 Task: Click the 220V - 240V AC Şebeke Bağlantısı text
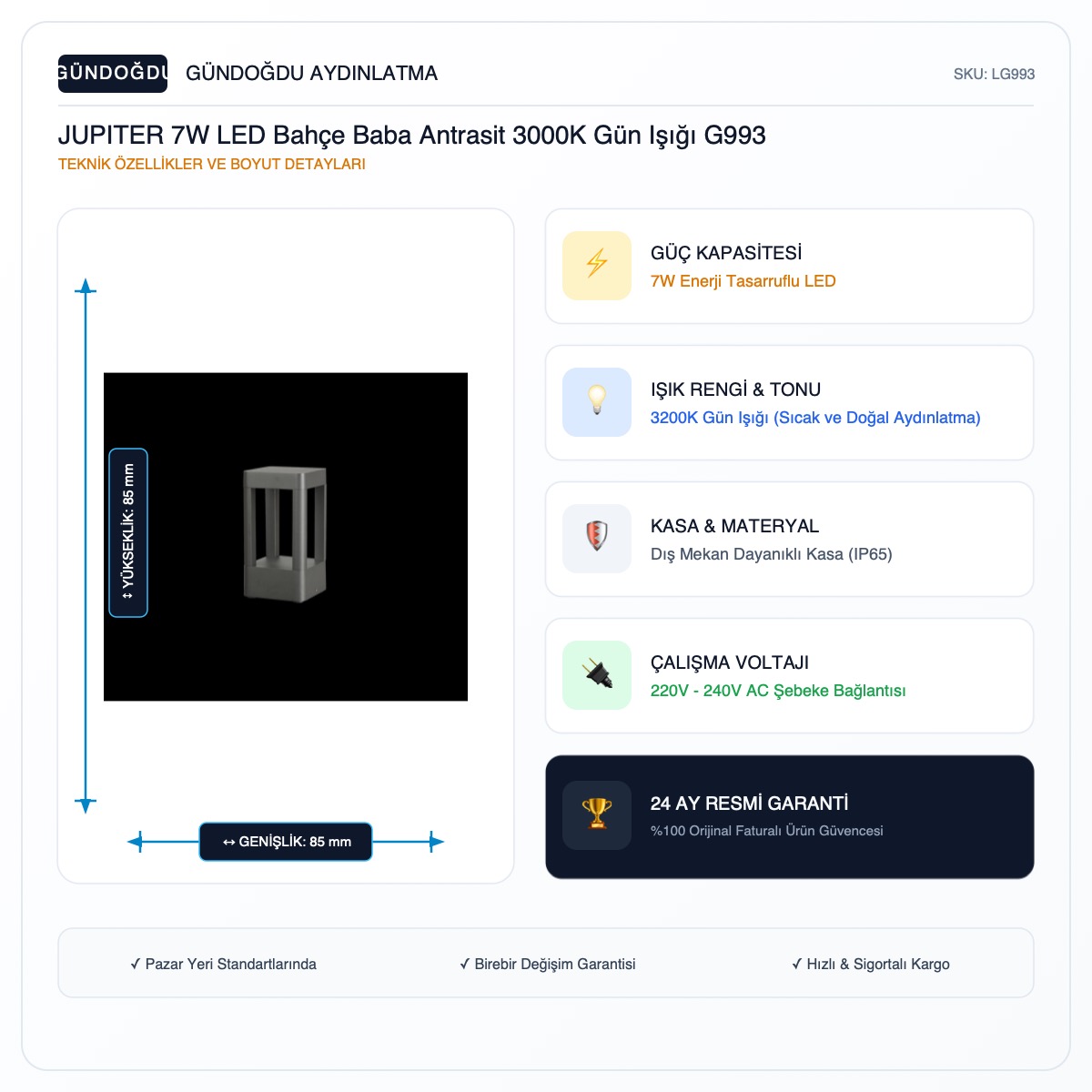click(x=778, y=691)
